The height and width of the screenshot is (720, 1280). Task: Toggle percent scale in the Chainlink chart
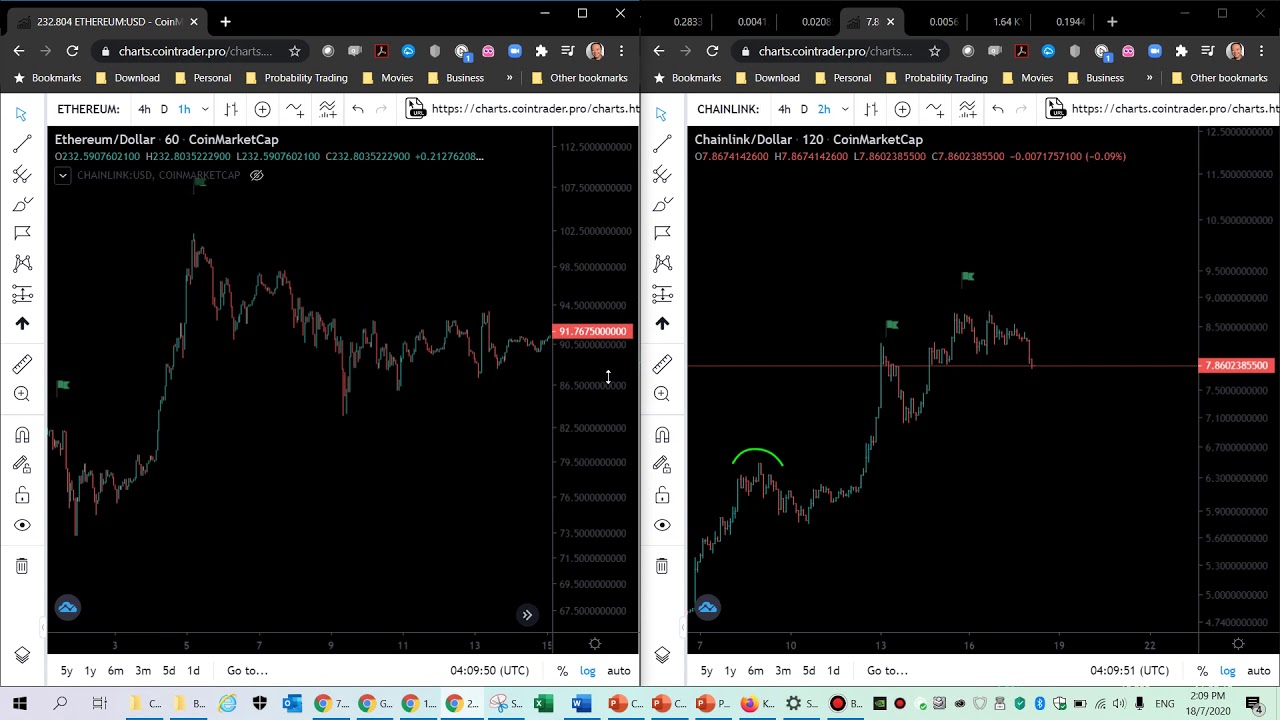[1202, 671]
